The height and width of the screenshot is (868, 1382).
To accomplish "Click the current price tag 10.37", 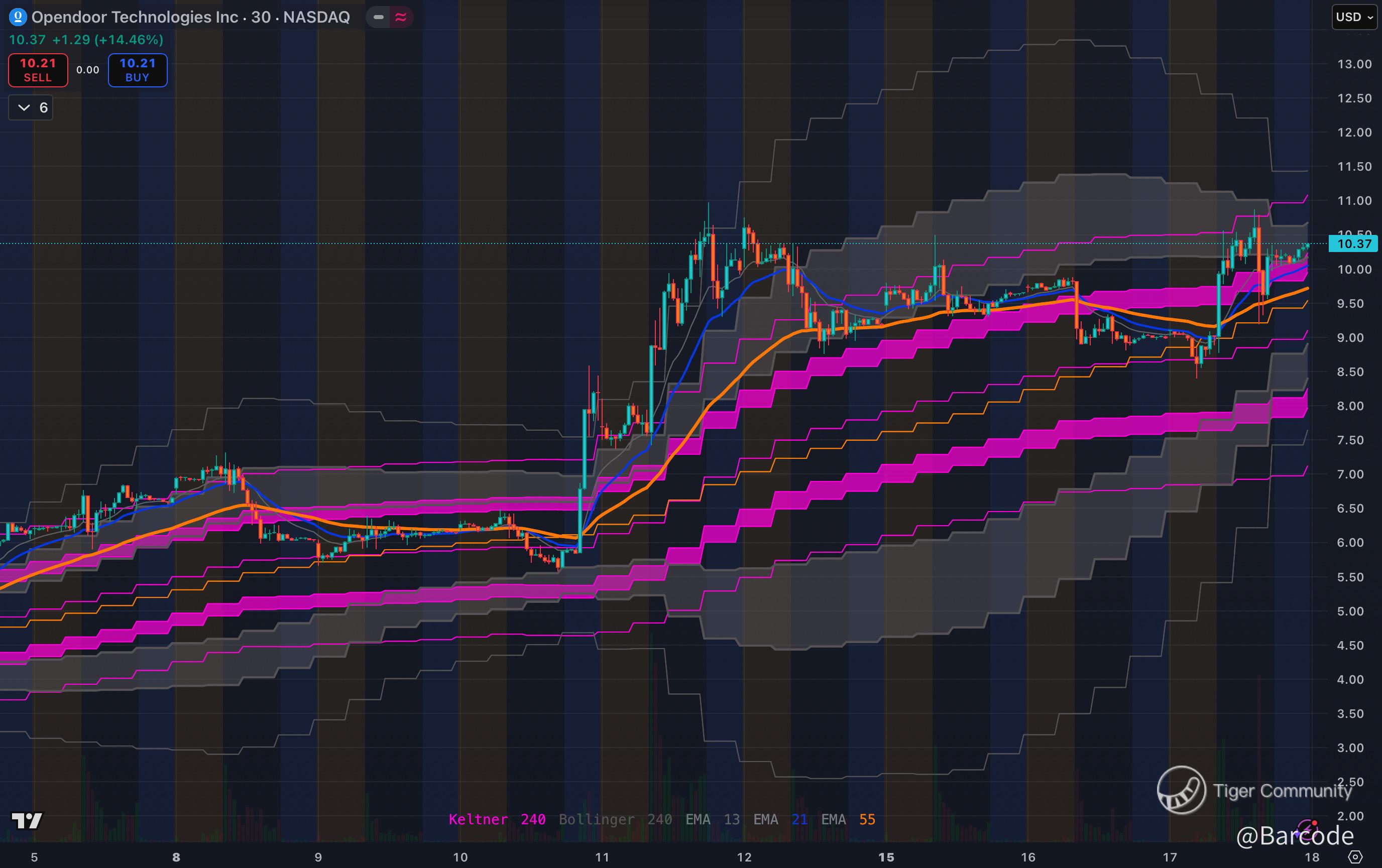I will 1353,244.
